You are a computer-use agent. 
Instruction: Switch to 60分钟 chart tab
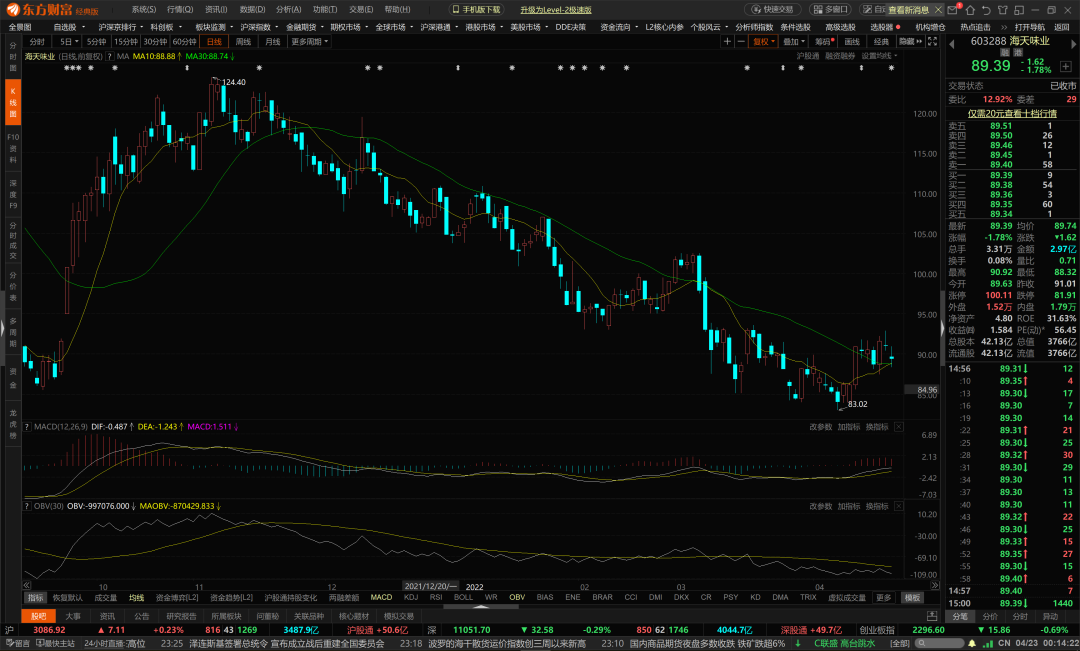pos(185,41)
